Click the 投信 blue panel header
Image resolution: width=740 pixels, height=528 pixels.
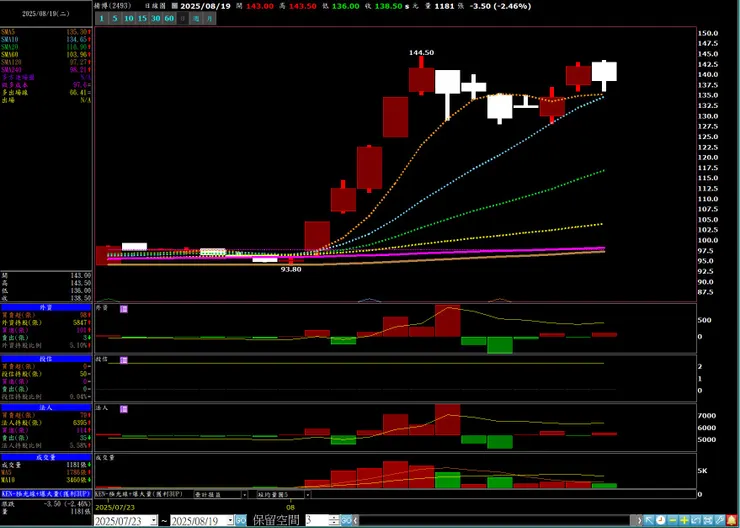click(x=46, y=359)
